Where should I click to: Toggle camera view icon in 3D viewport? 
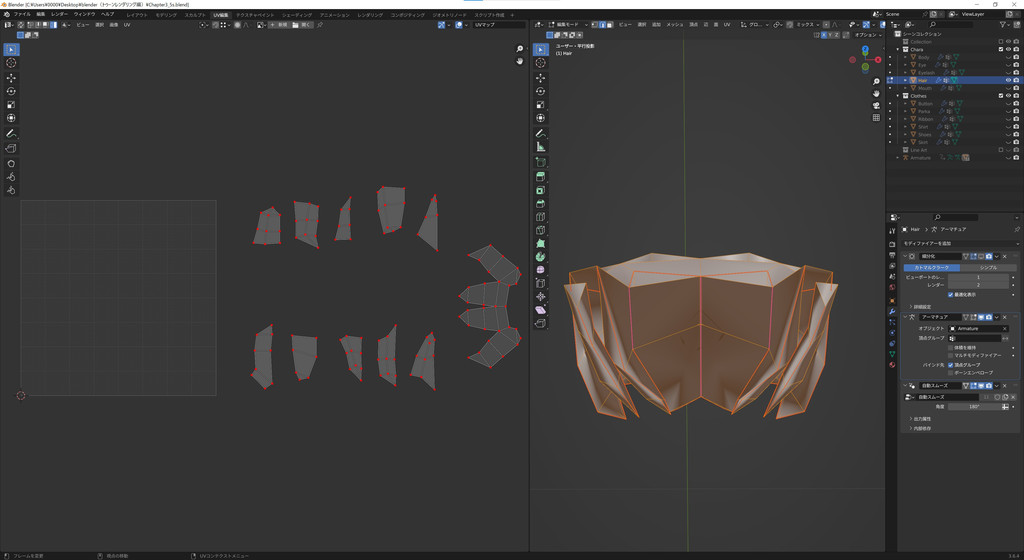pyautogui.click(x=876, y=105)
